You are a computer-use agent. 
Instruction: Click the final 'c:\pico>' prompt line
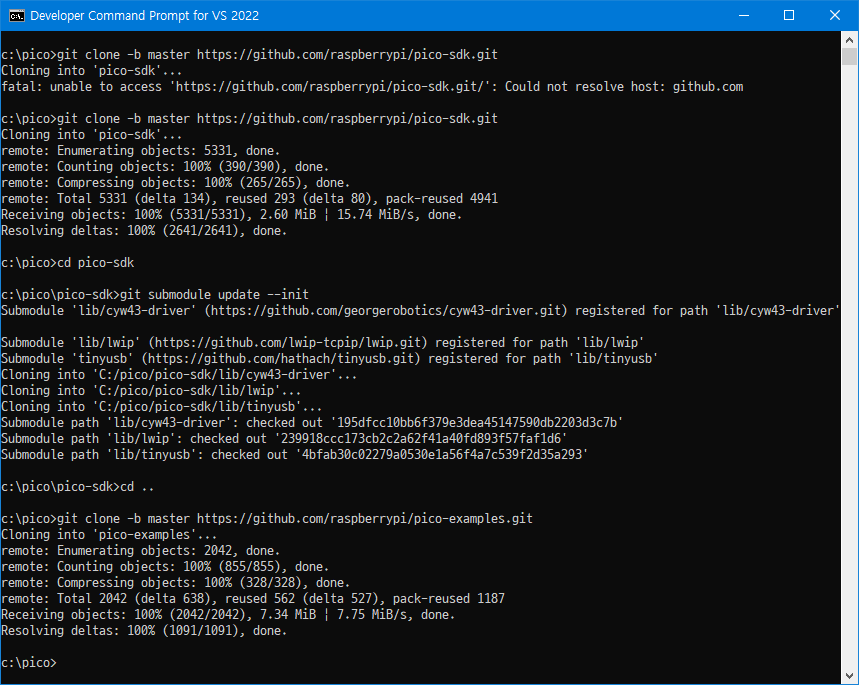29,663
